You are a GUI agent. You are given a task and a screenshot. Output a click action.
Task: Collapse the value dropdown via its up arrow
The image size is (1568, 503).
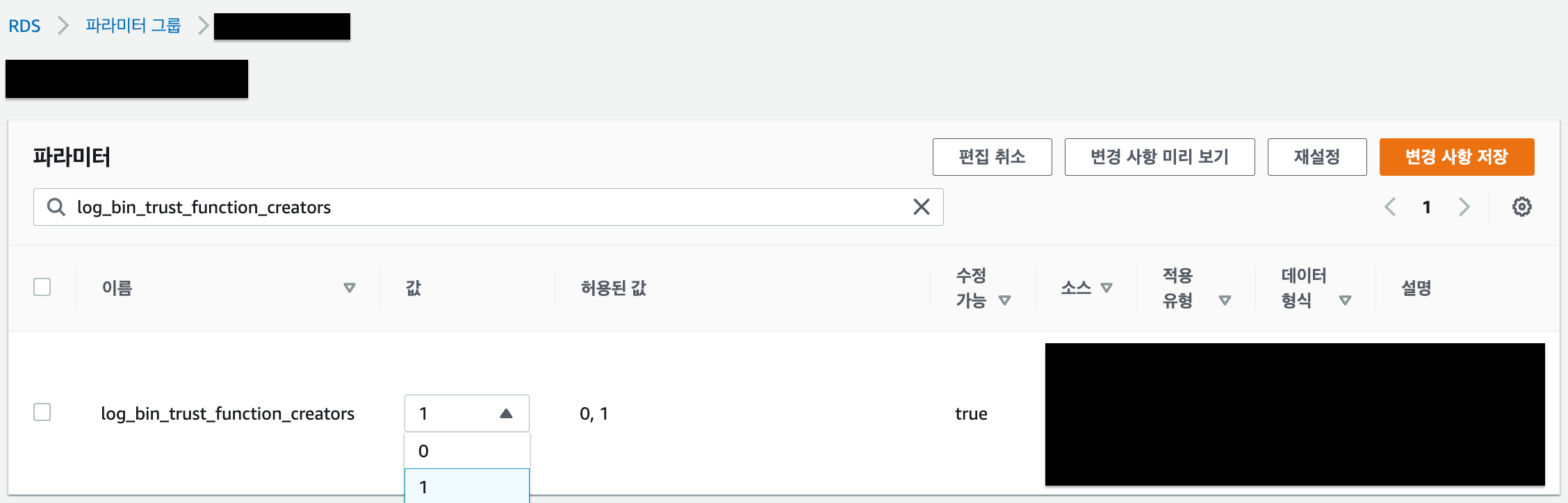coord(505,413)
